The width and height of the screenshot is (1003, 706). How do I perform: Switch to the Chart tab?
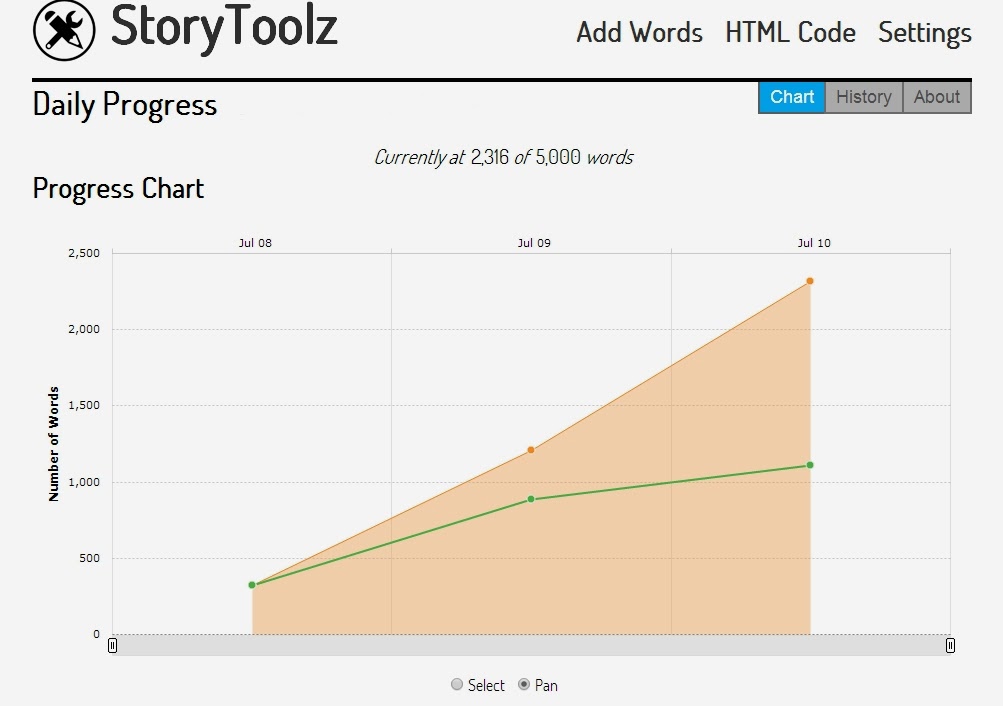pos(792,97)
